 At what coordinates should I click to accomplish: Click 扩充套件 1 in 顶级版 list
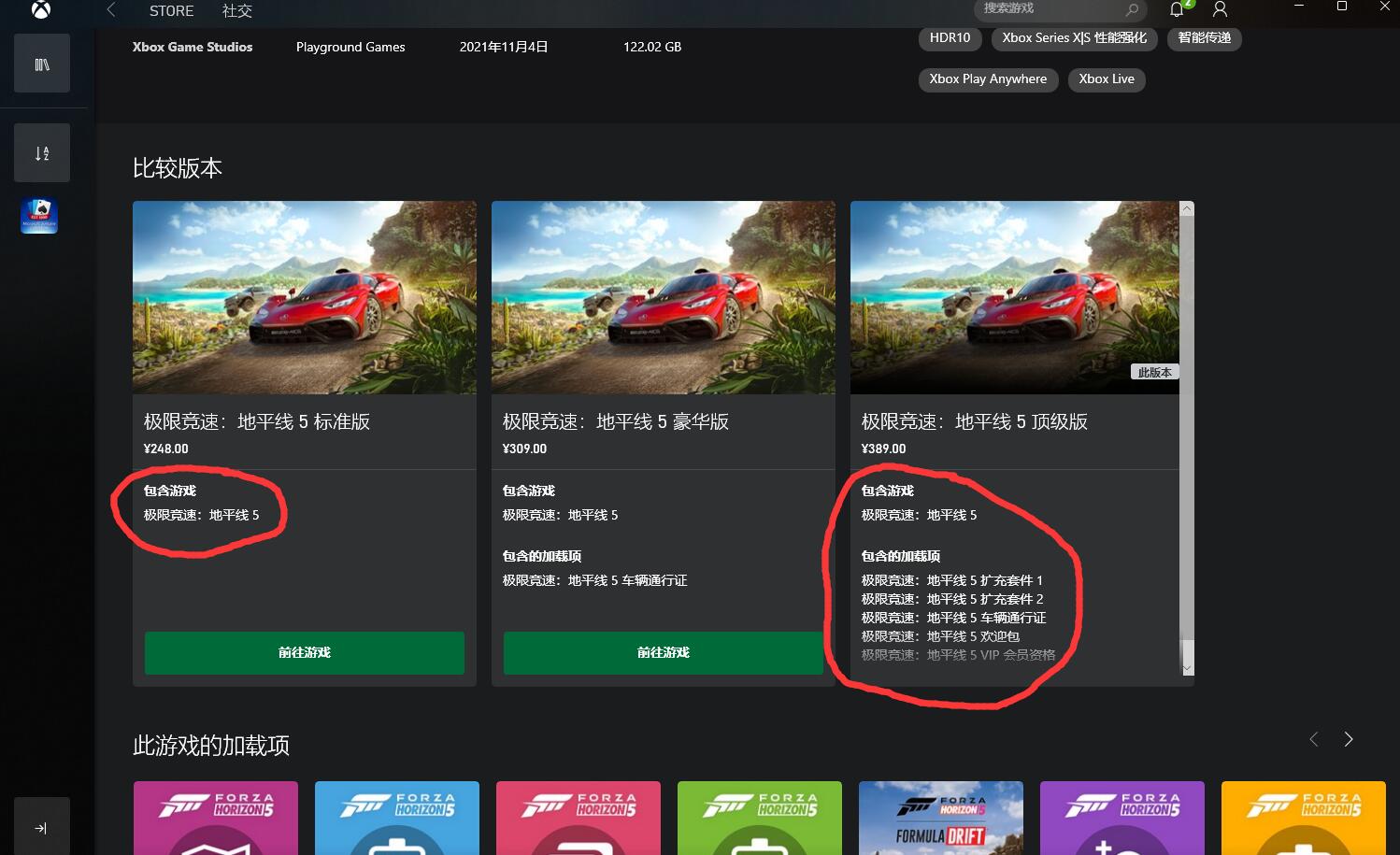coord(952,580)
